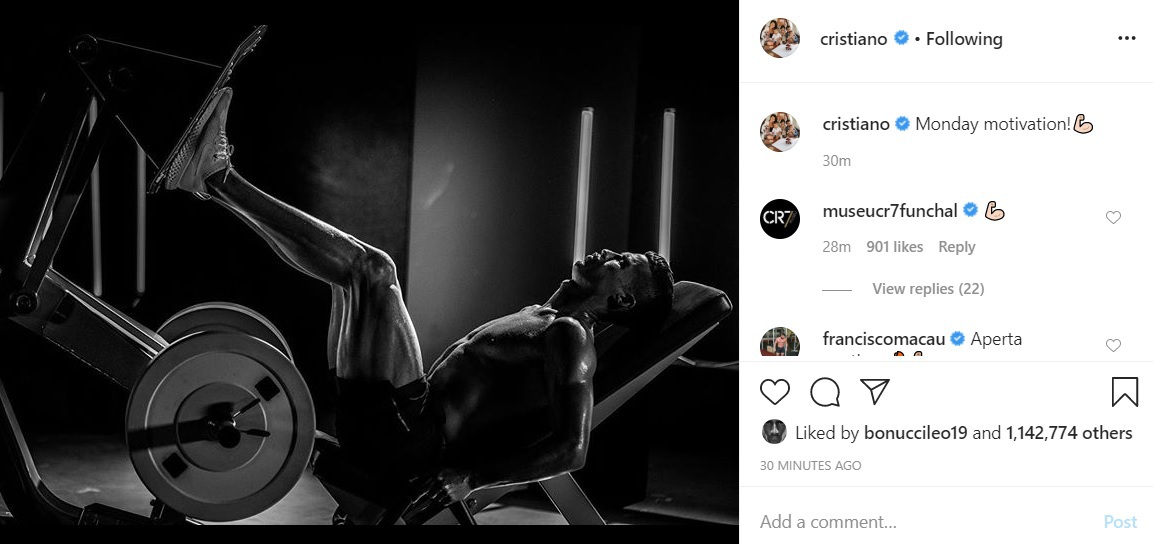Like the post with the heart icon

click(x=774, y=392)
